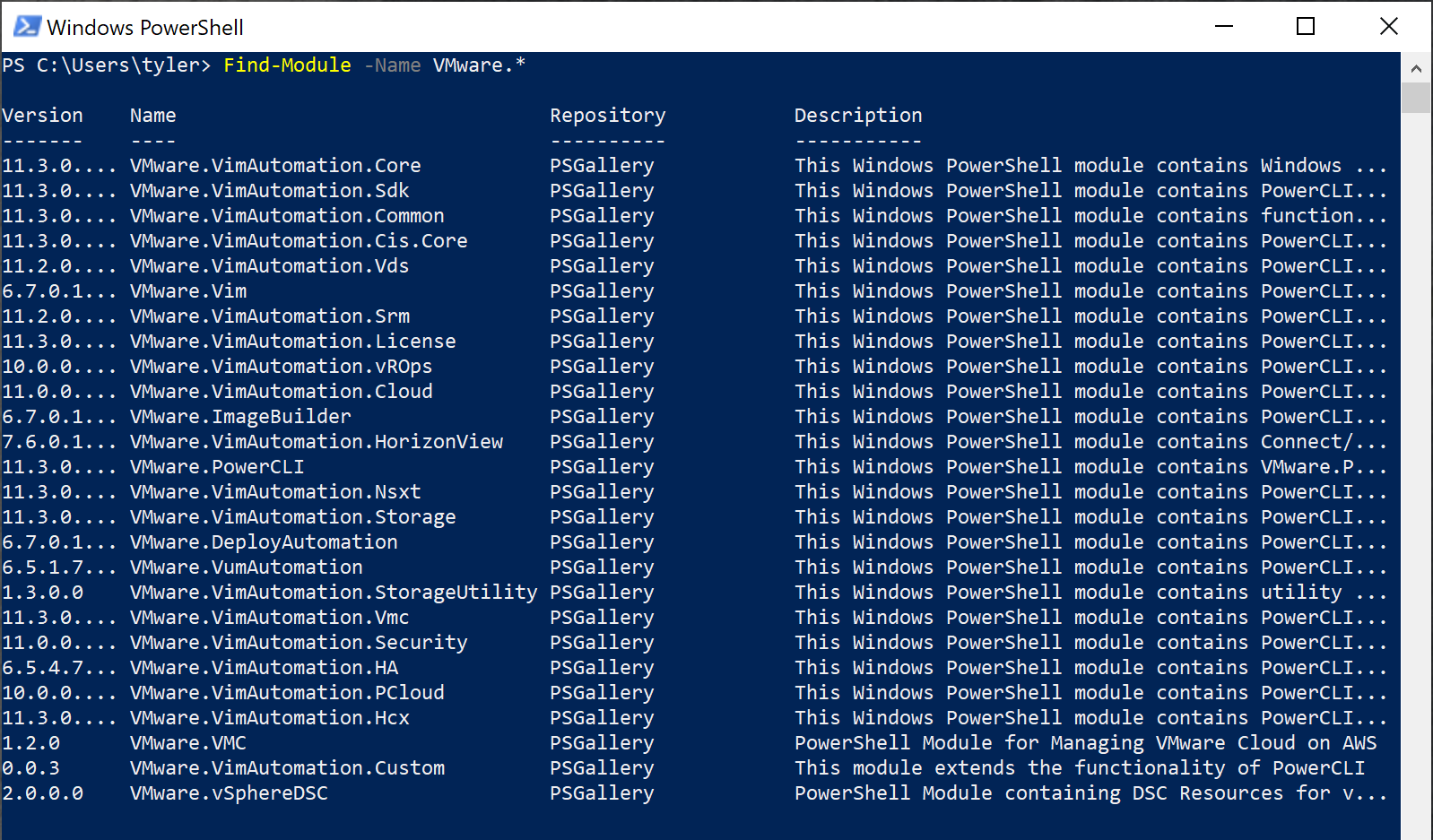1433x840 pixels.
Task: Select VMware.VimAutomation.License module name
Action: click(x=293, y=342)
